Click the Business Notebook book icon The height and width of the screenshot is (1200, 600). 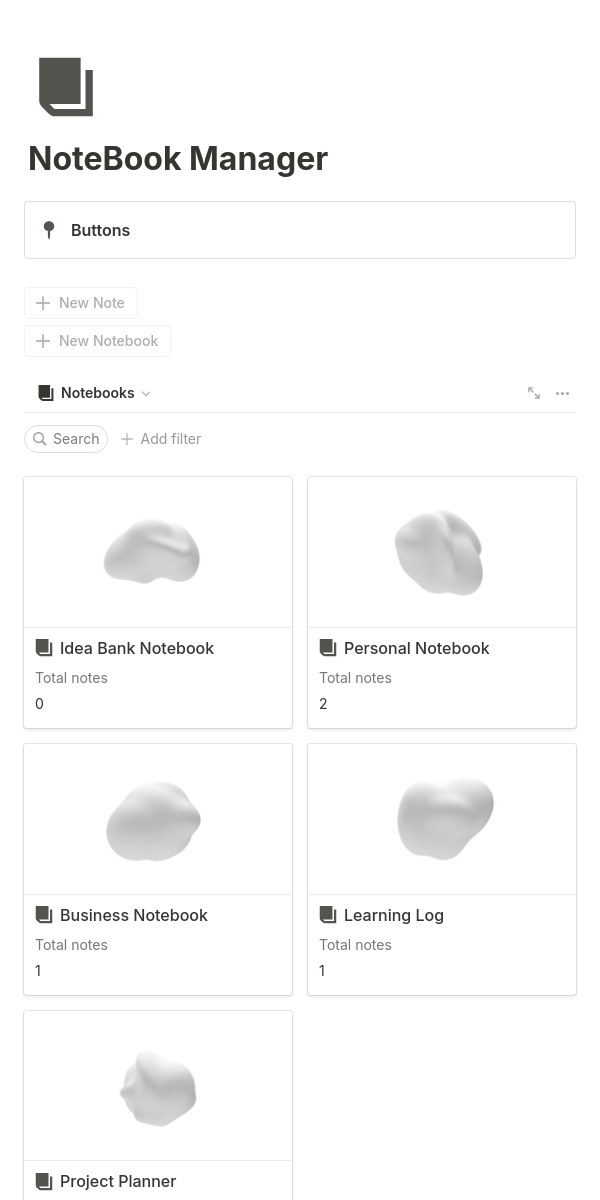pos(44,915)
